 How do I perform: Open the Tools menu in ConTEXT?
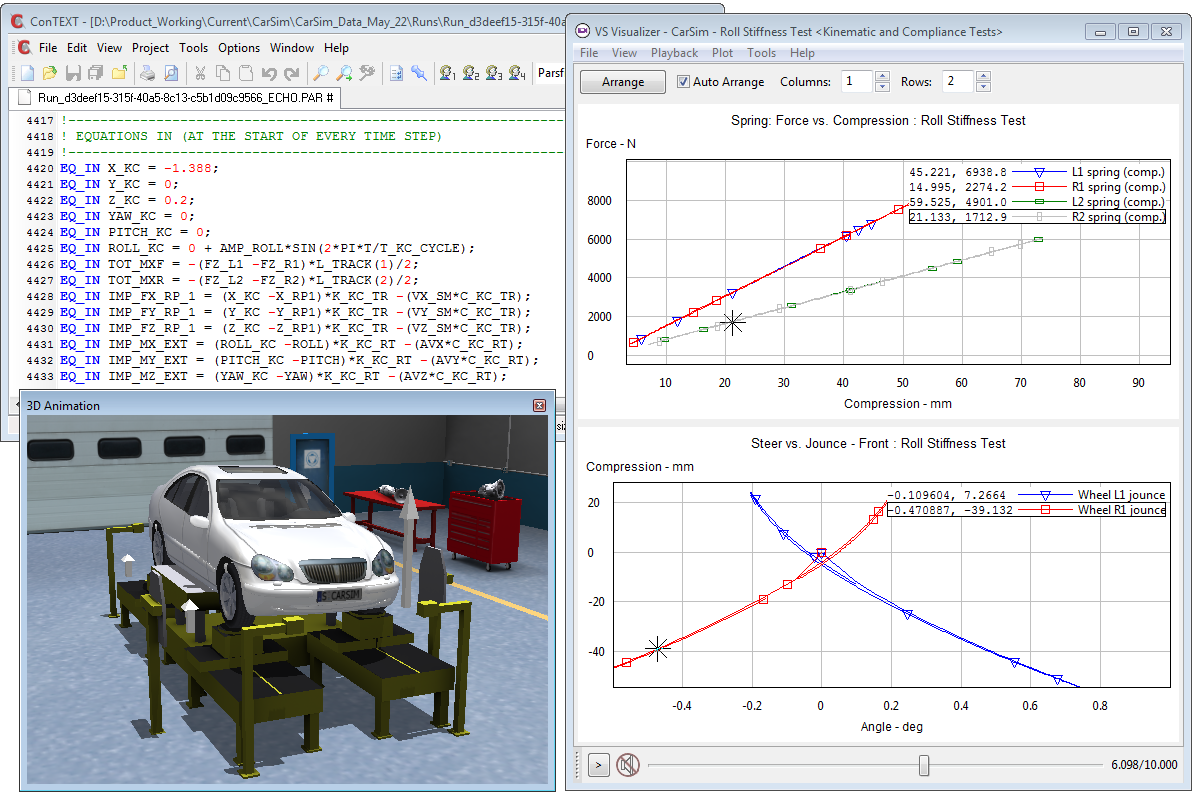(194, 47)
